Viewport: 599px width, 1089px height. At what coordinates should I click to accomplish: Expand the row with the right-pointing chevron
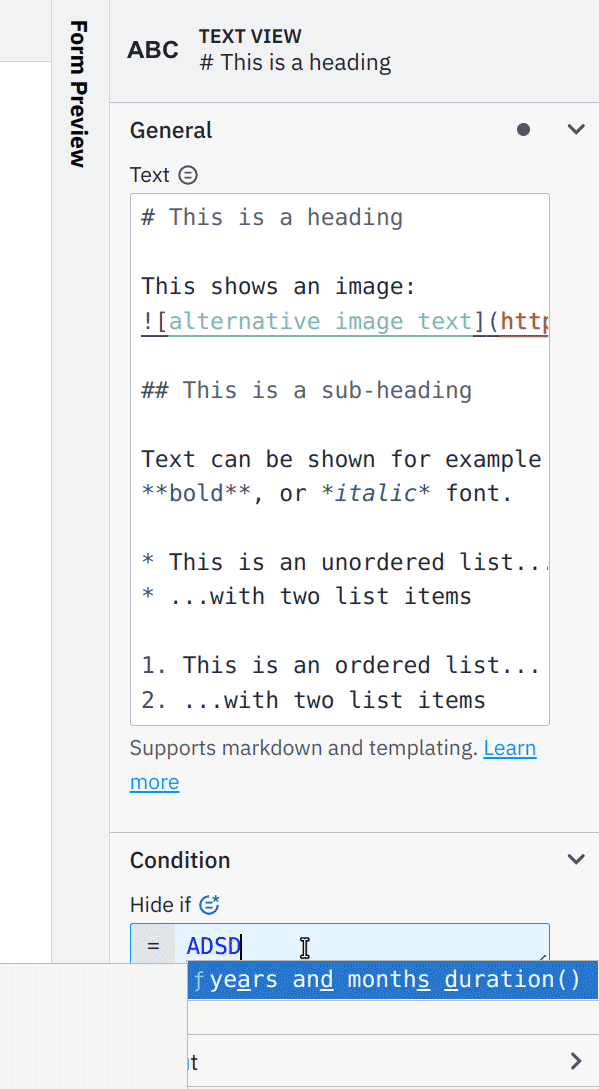(x=575, y=1062)
